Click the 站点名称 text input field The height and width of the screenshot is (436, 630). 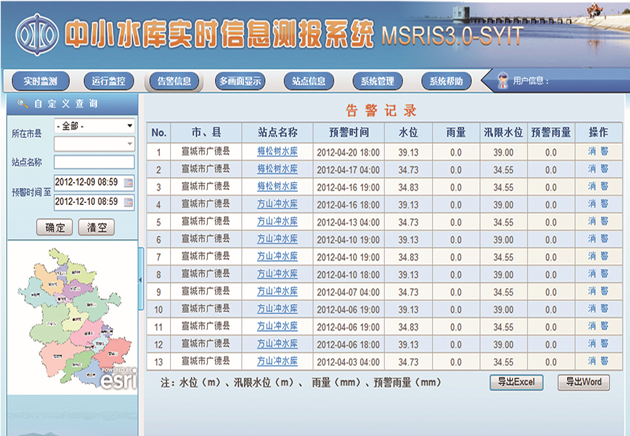pyautogui.click(x=94, y=162)
